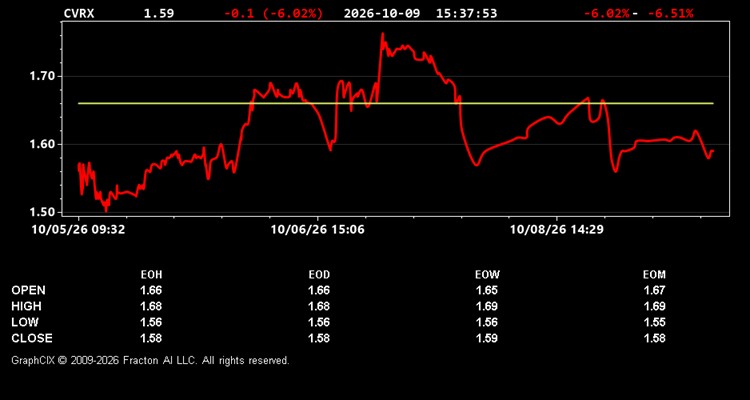Viewport: 750px width, 400px height.
Task: Select the date 2026-10-09
Action: 382,13
